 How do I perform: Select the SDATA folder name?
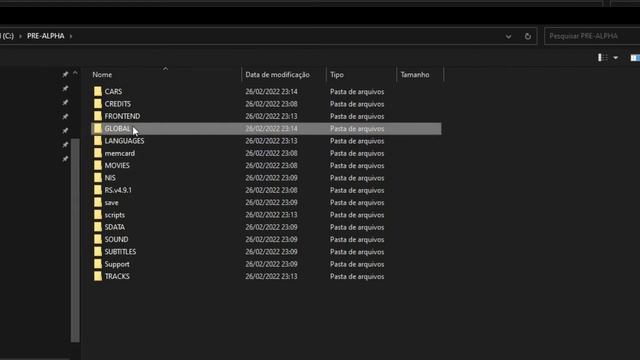tap(115, 227)
